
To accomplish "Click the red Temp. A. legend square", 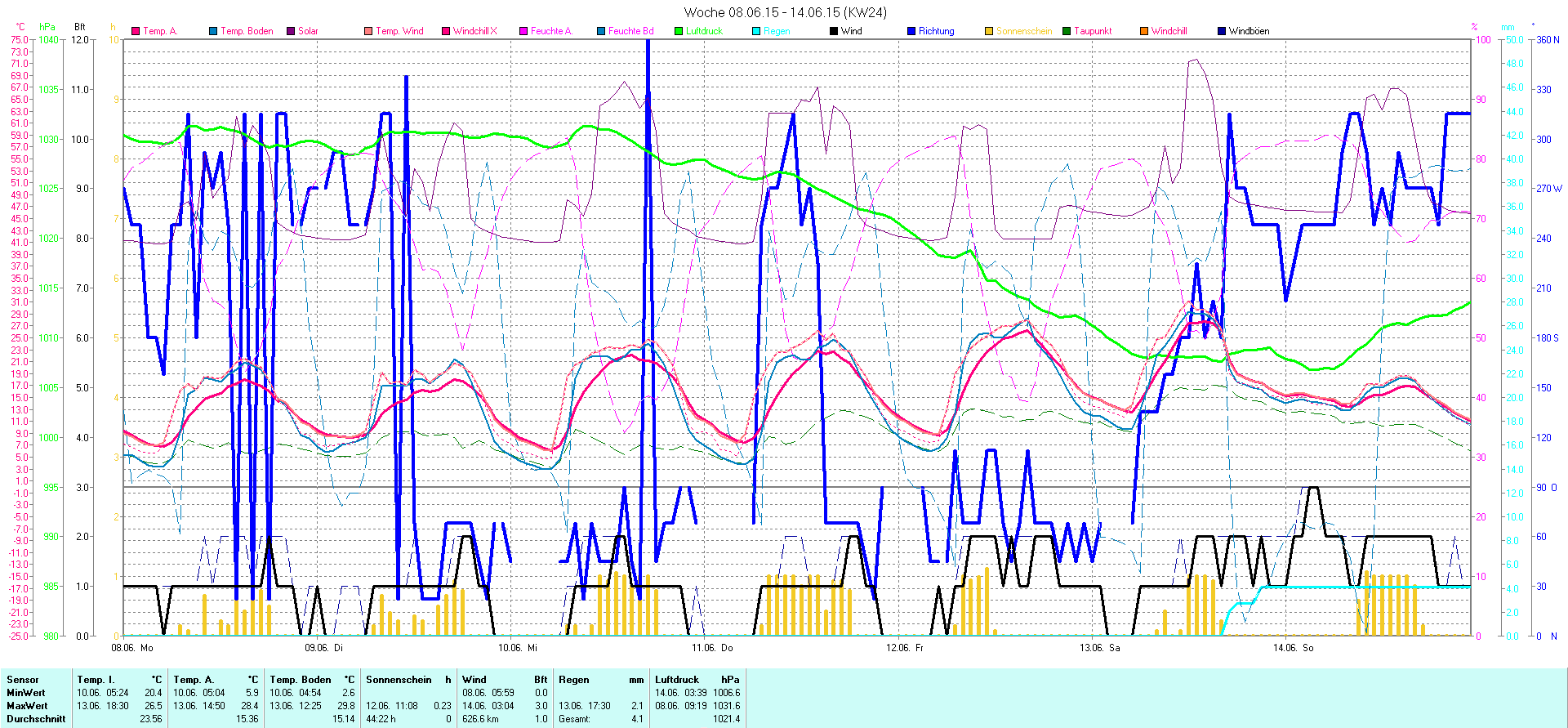I will 136,31.
